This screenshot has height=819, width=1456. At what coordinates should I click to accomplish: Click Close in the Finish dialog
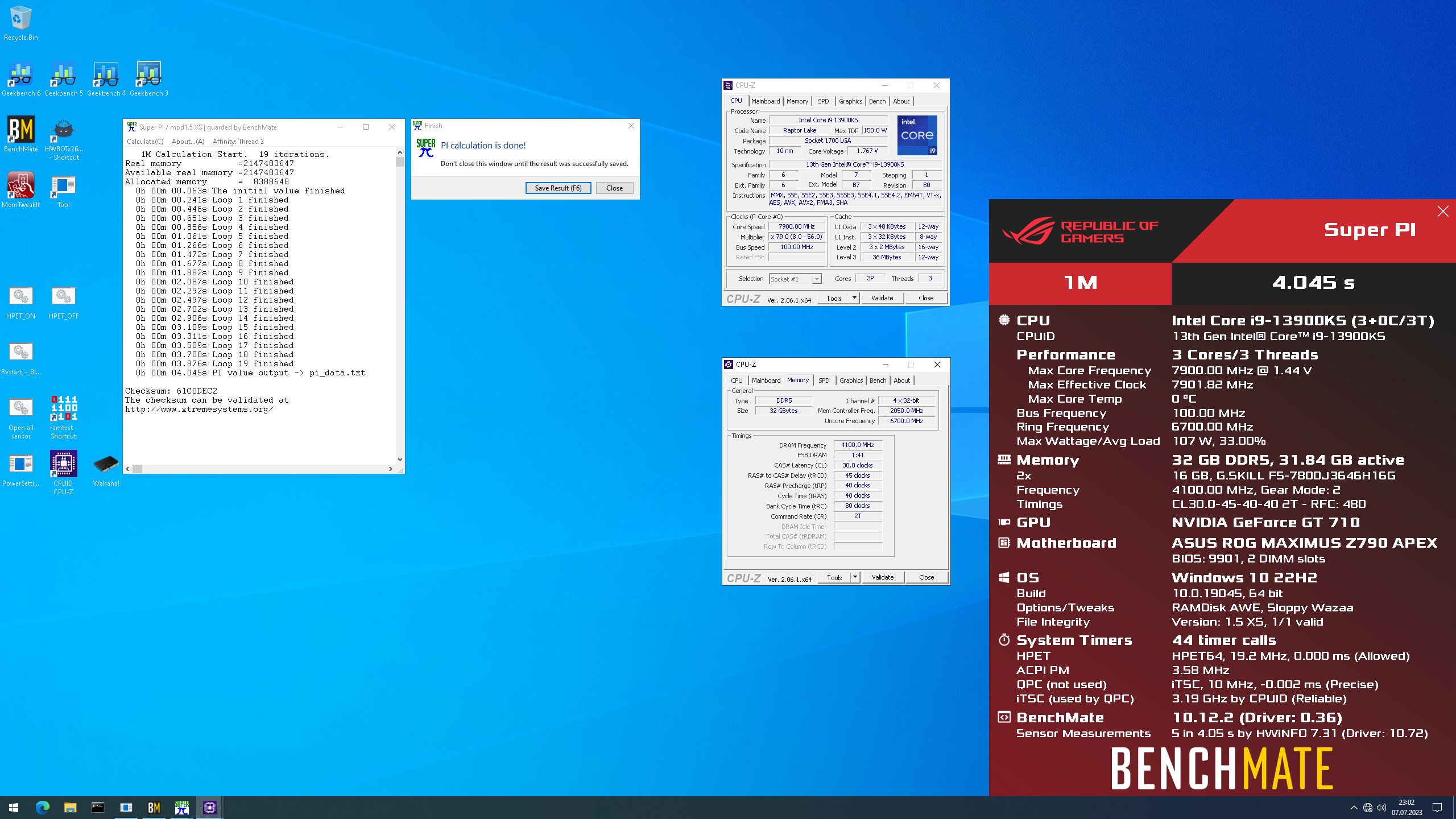(614, 188)
